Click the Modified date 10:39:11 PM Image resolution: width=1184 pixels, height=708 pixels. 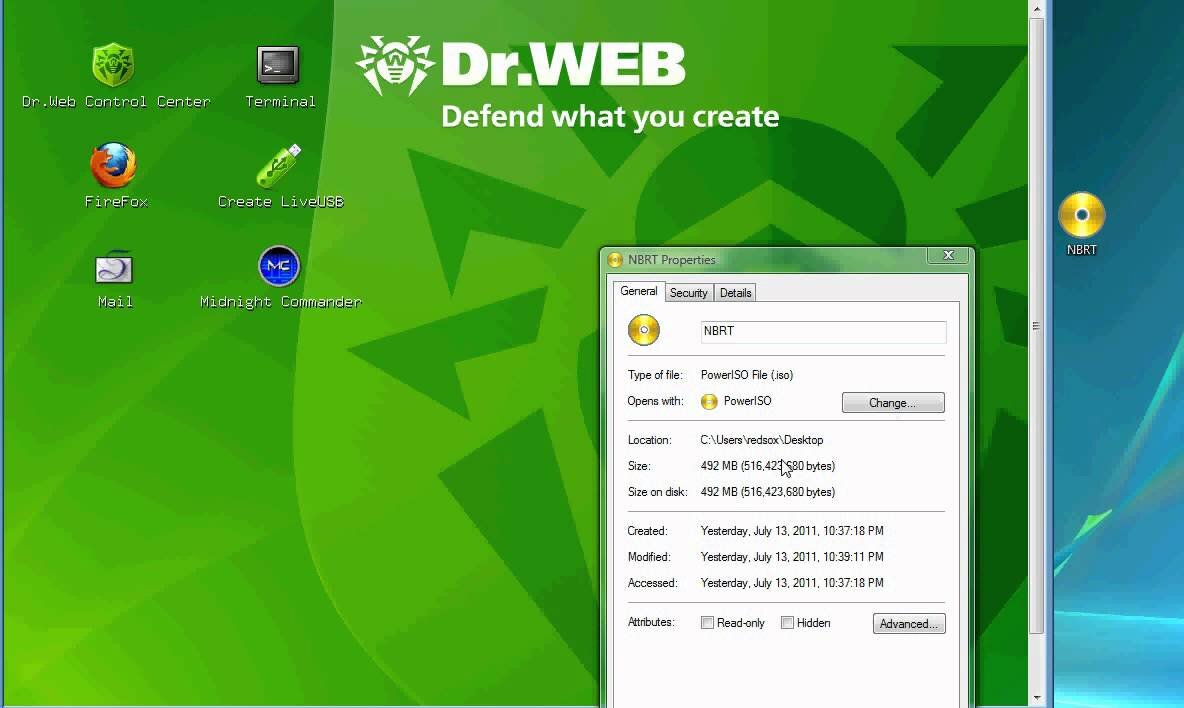pyautogui.click(x=792, y=557)
